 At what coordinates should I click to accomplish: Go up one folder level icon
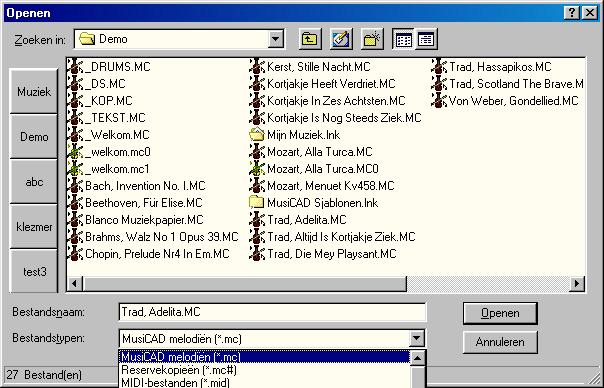(x=310, y=39)
